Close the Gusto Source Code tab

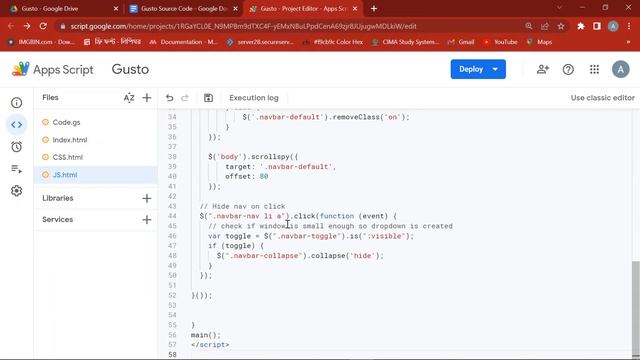coord(236,9)
